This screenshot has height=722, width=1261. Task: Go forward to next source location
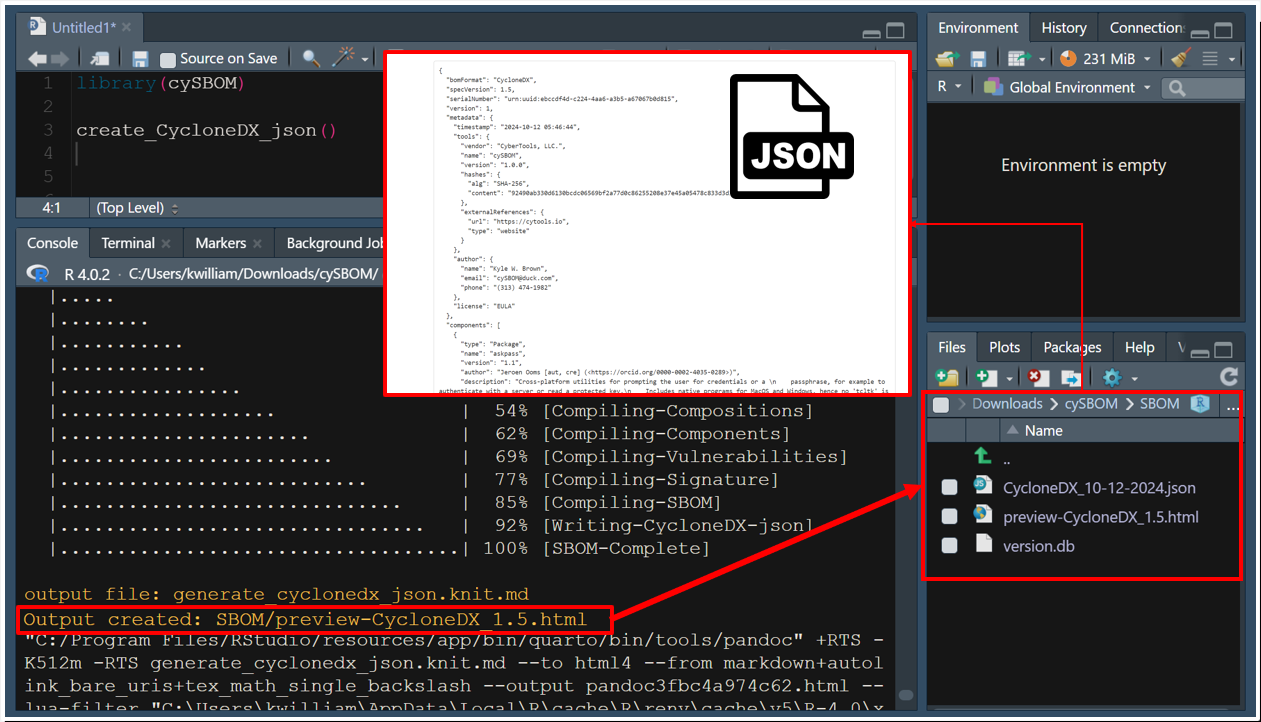pyautogui.click(x=59, y=59)
